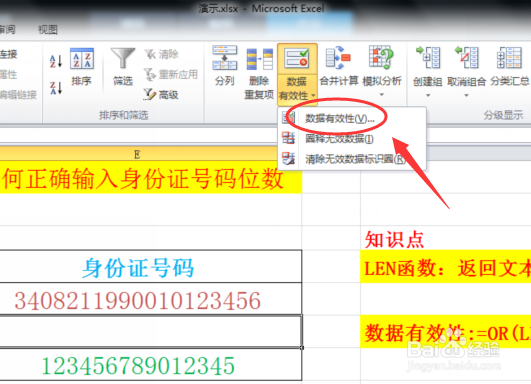Select cell with 340821199001012​3456
531x384 pixels.
pyautogui.click(x=151, y=299)
